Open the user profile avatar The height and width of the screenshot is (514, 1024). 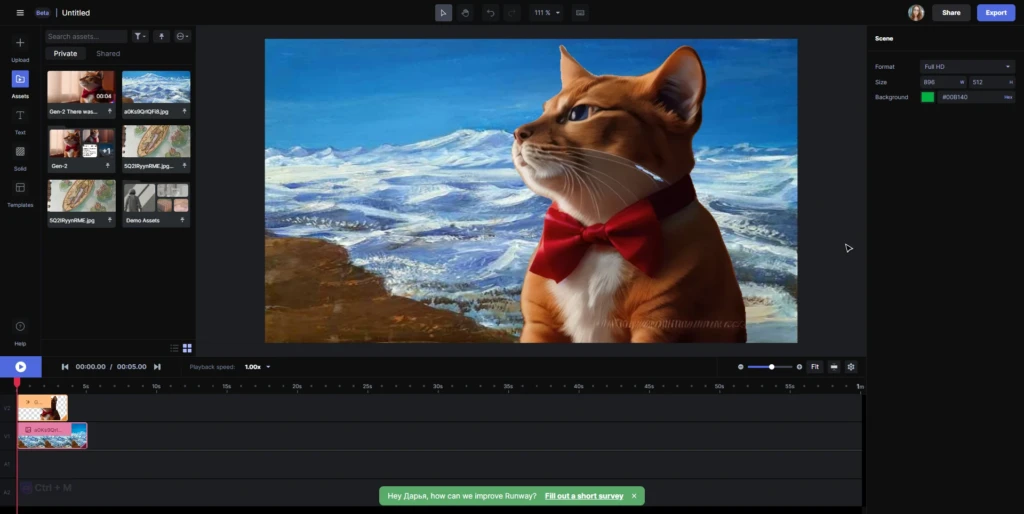pyautogui.click(x=916, y=12)
